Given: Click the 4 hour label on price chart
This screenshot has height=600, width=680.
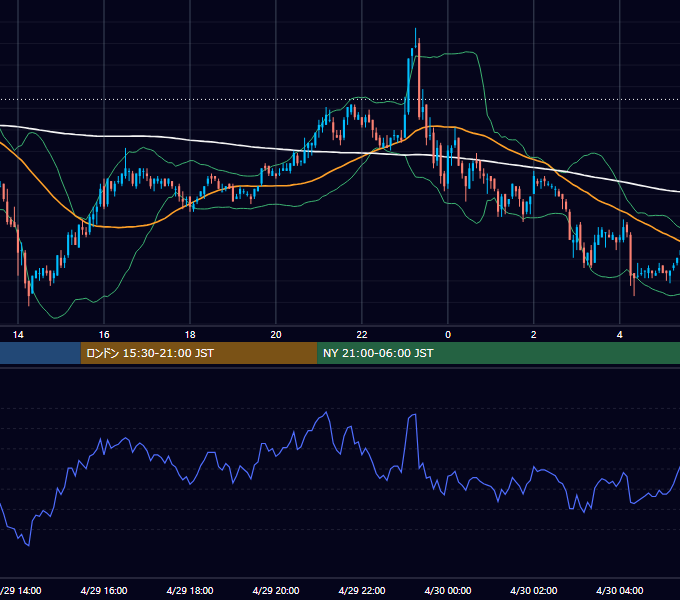Looking at the screenshot, I should 620,335.
